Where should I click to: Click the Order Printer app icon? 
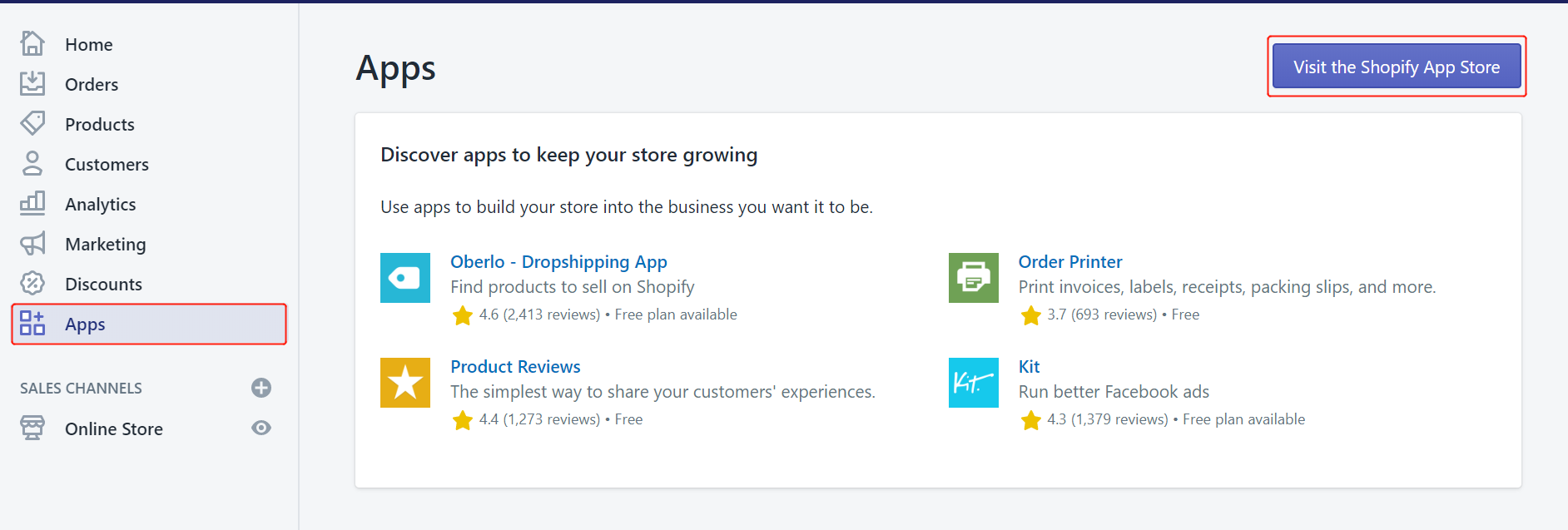click(x=974, y=278)
